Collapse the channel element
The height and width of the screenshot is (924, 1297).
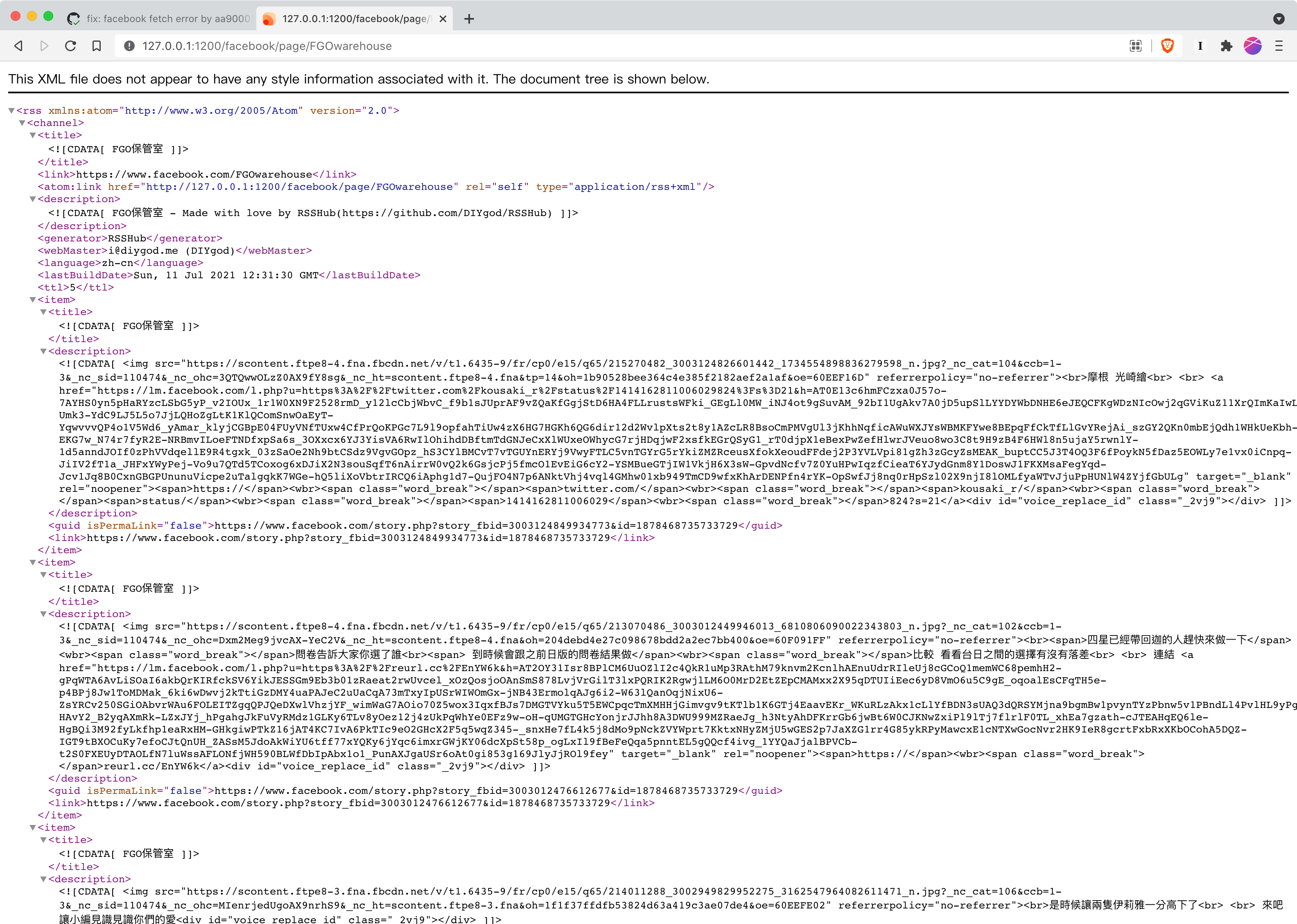point(22,123)
